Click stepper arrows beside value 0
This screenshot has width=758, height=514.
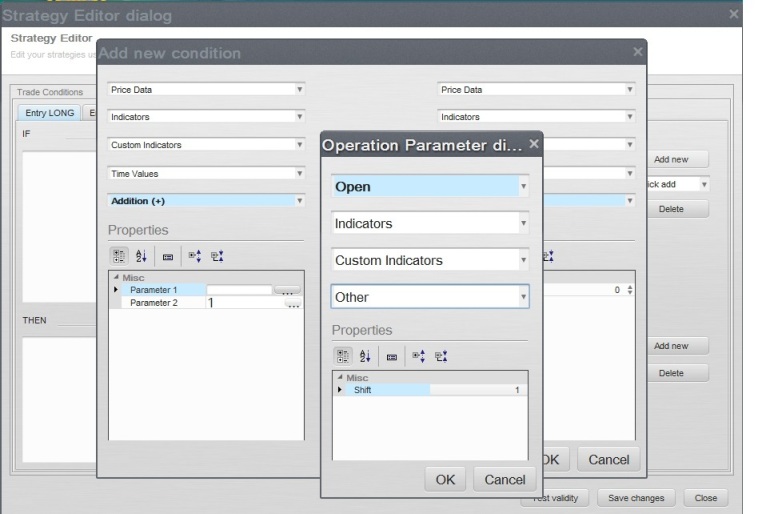(x=629, y=290)
